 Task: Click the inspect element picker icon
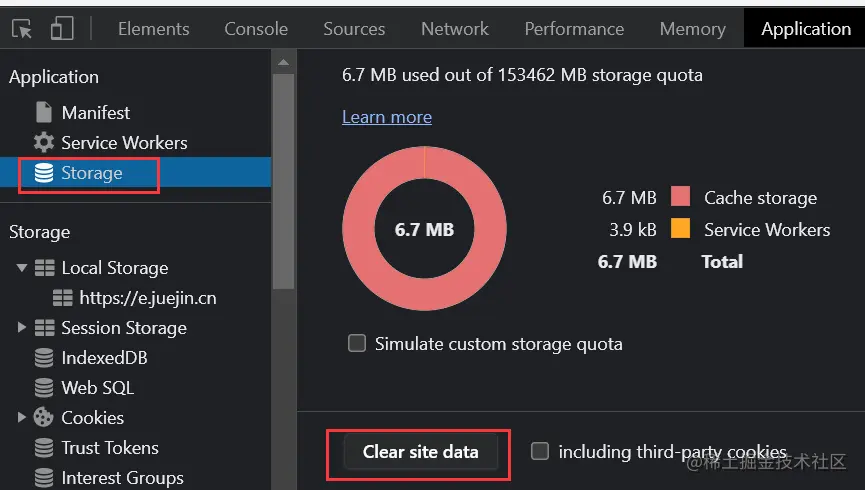click(x=22, y=29)
